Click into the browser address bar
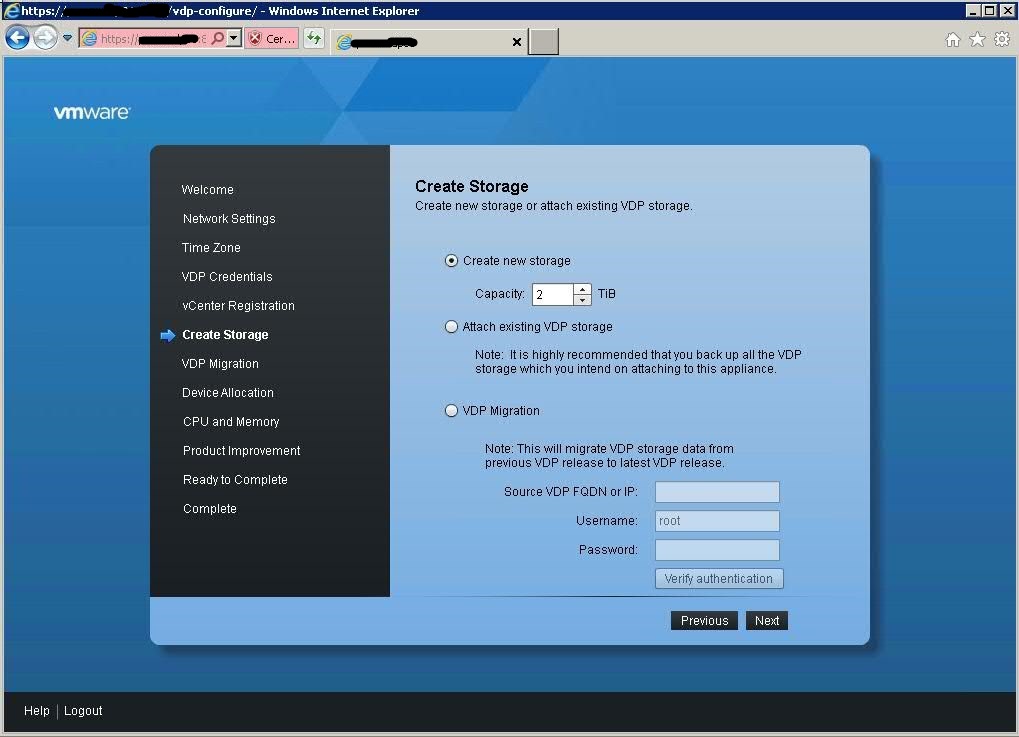This screenshot has height=737, width=1019. (x=153, y=38)
